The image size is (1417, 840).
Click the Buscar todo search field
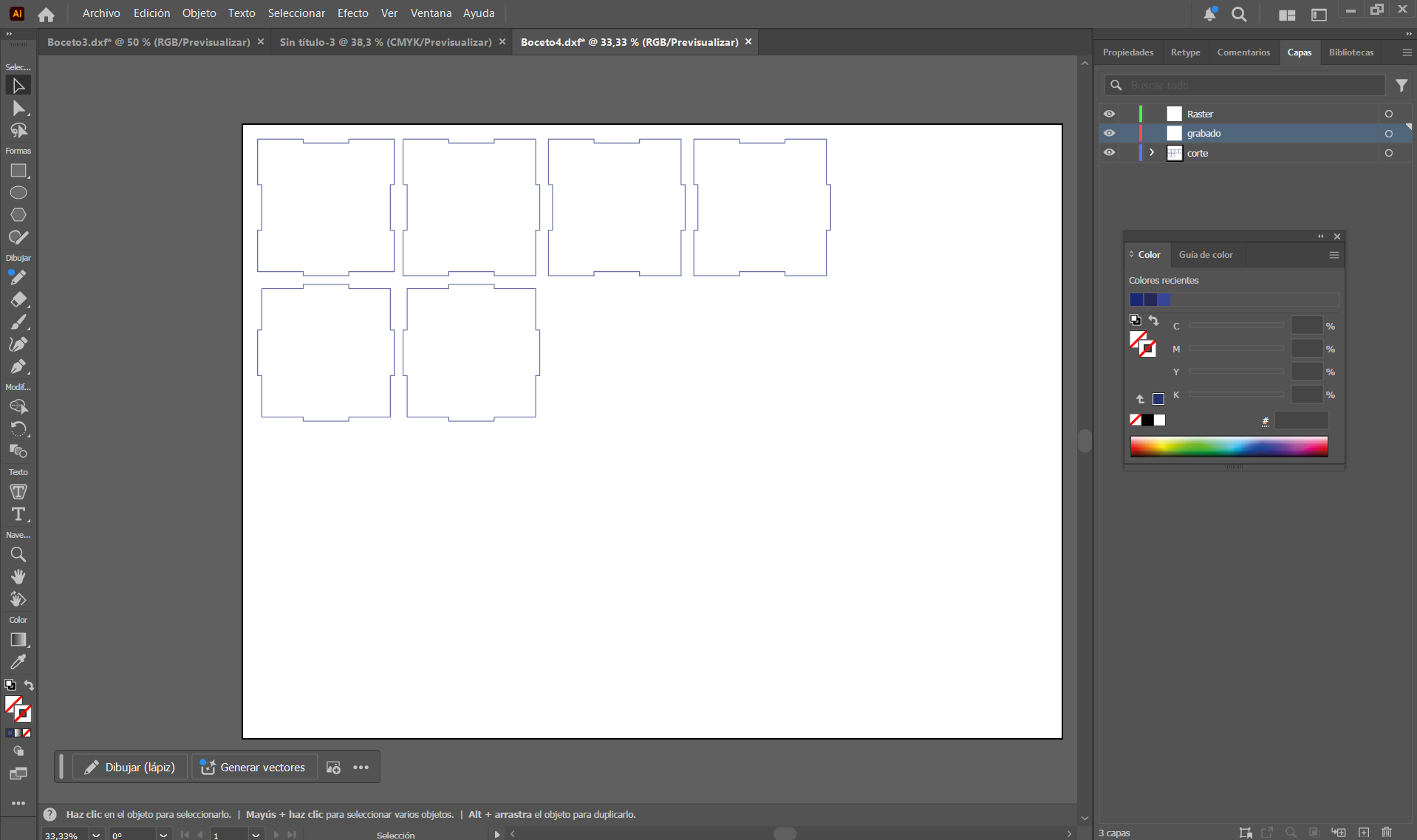[x=1253, y=86]
